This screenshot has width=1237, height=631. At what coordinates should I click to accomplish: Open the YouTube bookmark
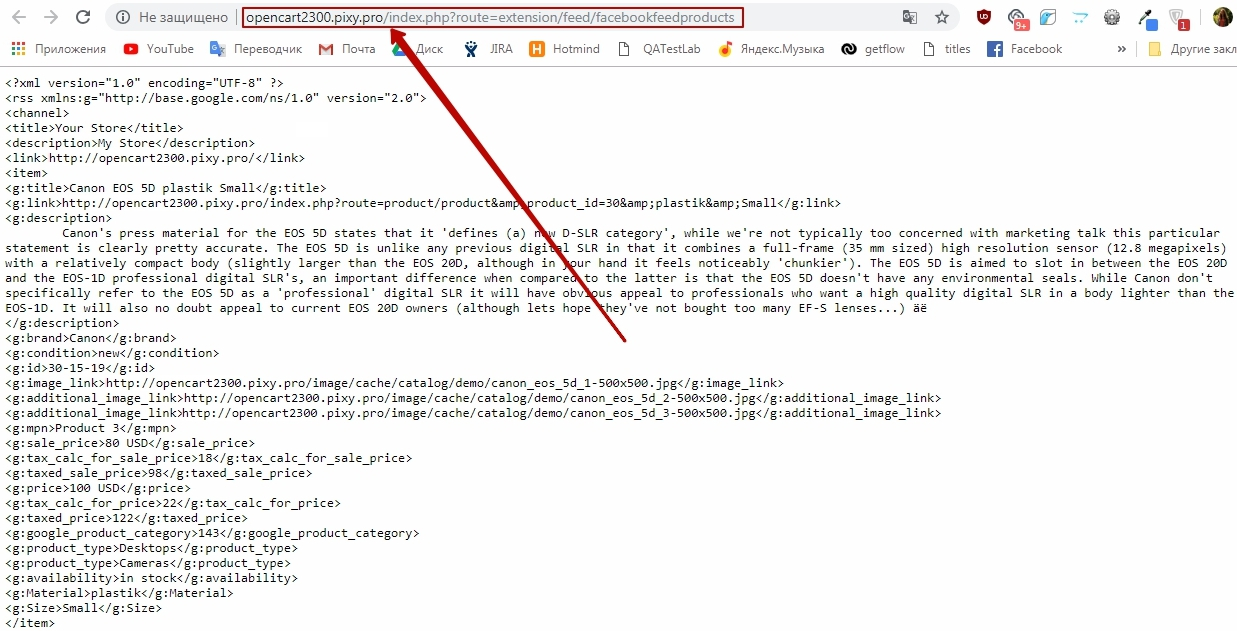(x=158, y=49)
